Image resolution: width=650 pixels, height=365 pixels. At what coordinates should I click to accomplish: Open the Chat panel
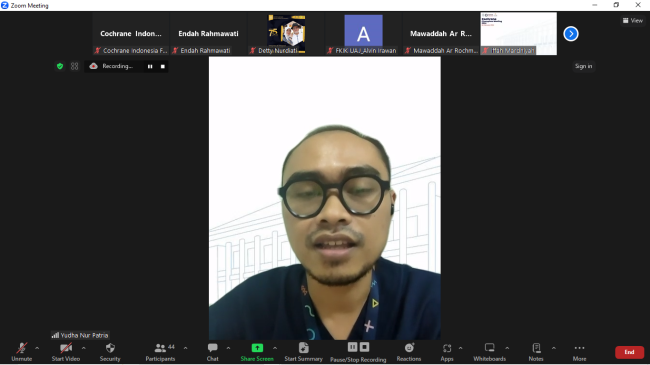(x=213, y=352)
